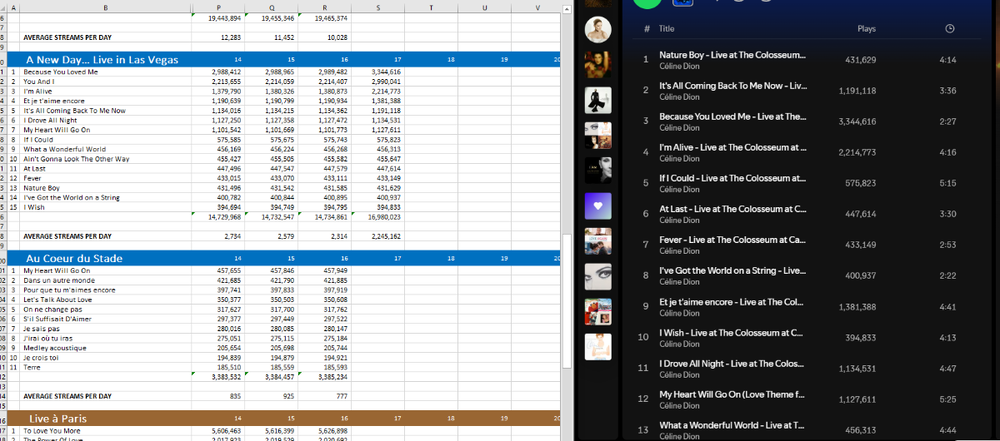
Task: Open Céline Dion artist link under Fever track
Action: tap(679, 251)
